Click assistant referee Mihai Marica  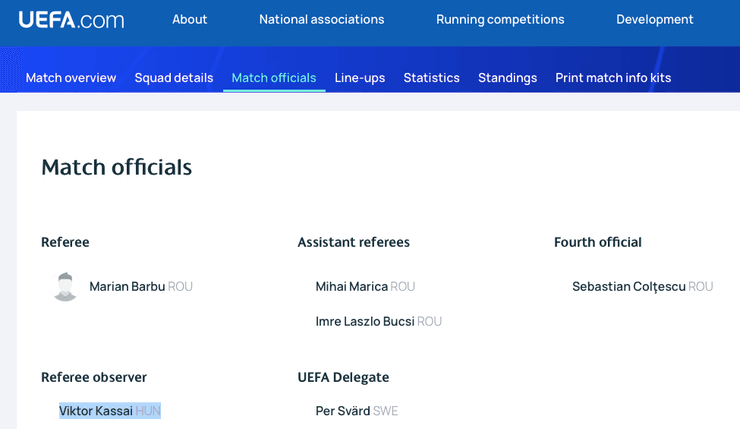(351, 287)
